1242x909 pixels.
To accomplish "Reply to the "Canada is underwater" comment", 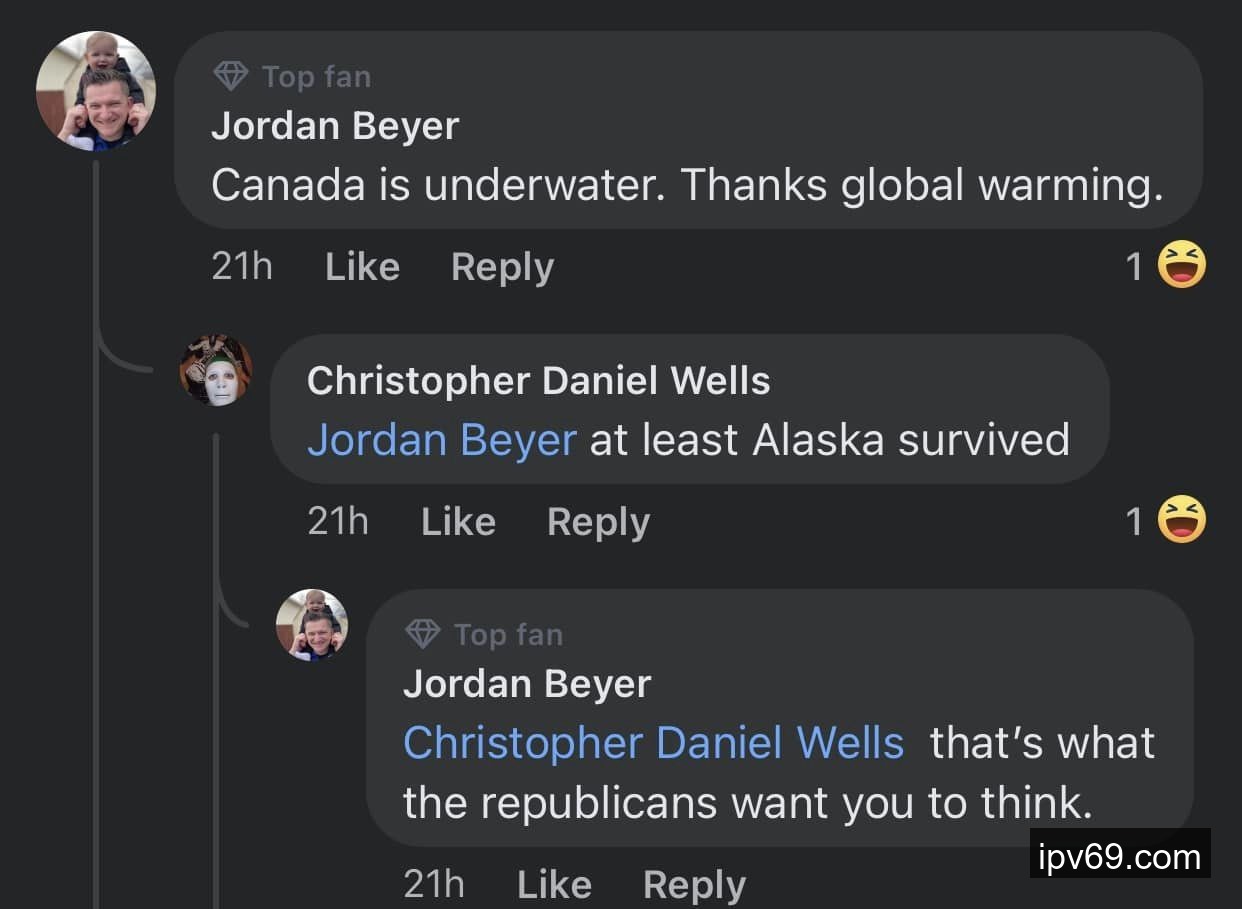I will (502, 267).
